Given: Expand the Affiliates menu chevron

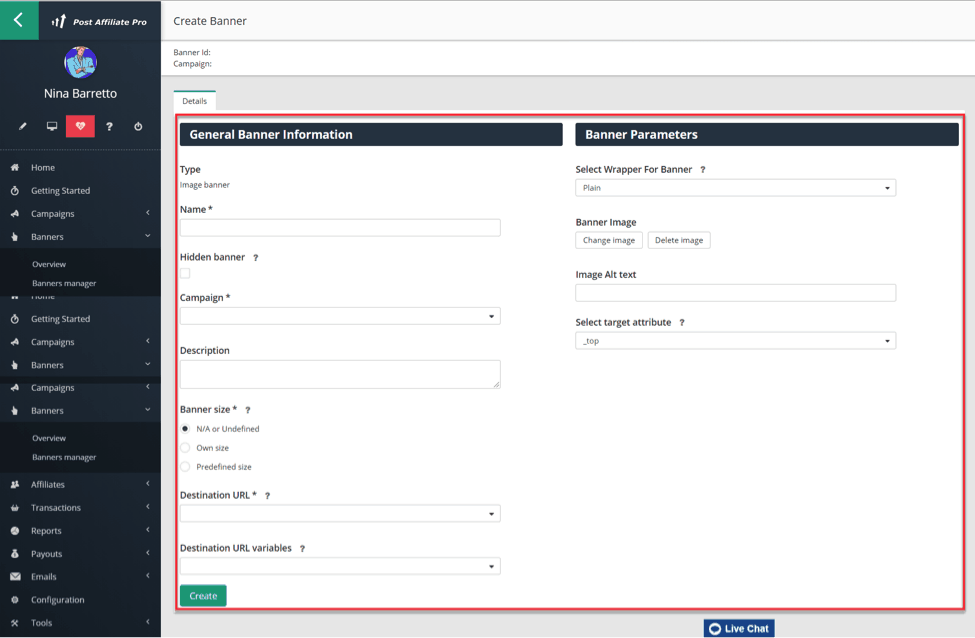Looking at the screenshot, I should tap(148, 484).
